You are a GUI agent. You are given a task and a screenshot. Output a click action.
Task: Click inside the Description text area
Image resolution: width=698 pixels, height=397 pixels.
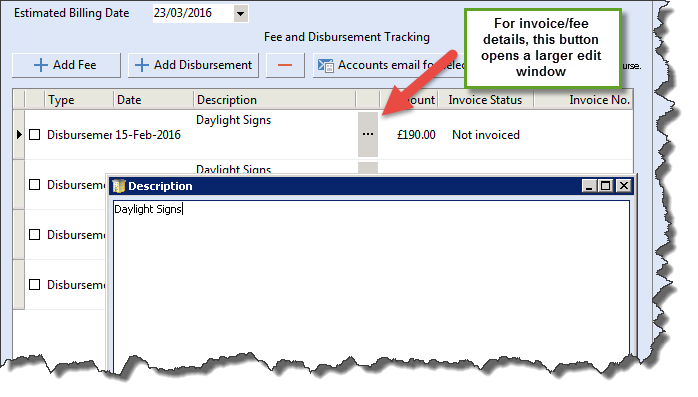coord(371,285)
